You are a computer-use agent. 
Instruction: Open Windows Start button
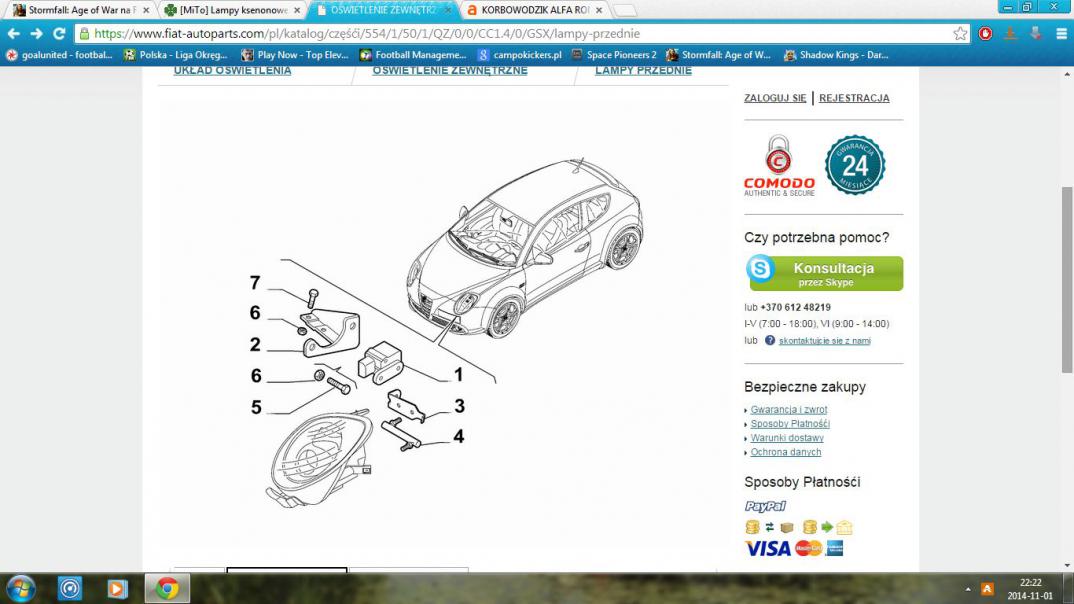pos(21,588)
